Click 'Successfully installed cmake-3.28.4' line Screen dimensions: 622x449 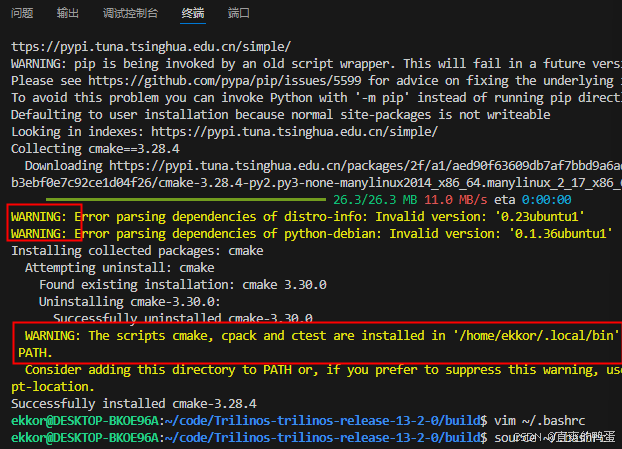coord(134,404)
